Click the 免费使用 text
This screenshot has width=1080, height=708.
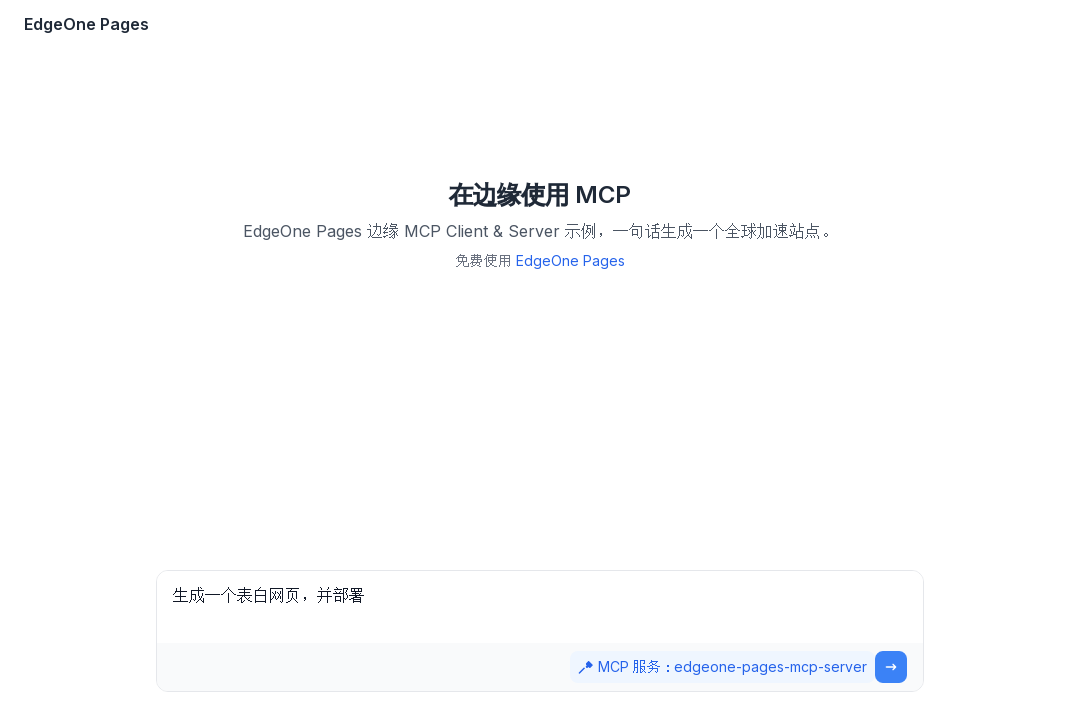point(483,261)
